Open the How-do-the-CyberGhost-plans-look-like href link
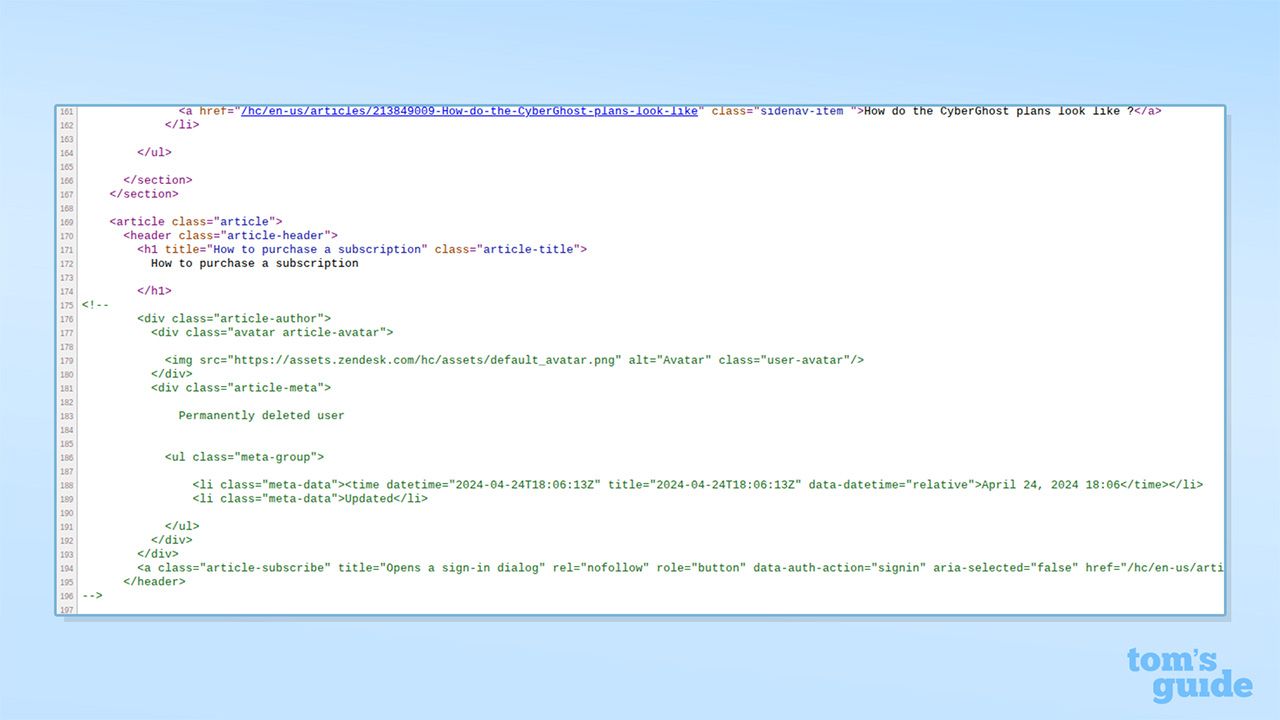 [x=469, y=111]
